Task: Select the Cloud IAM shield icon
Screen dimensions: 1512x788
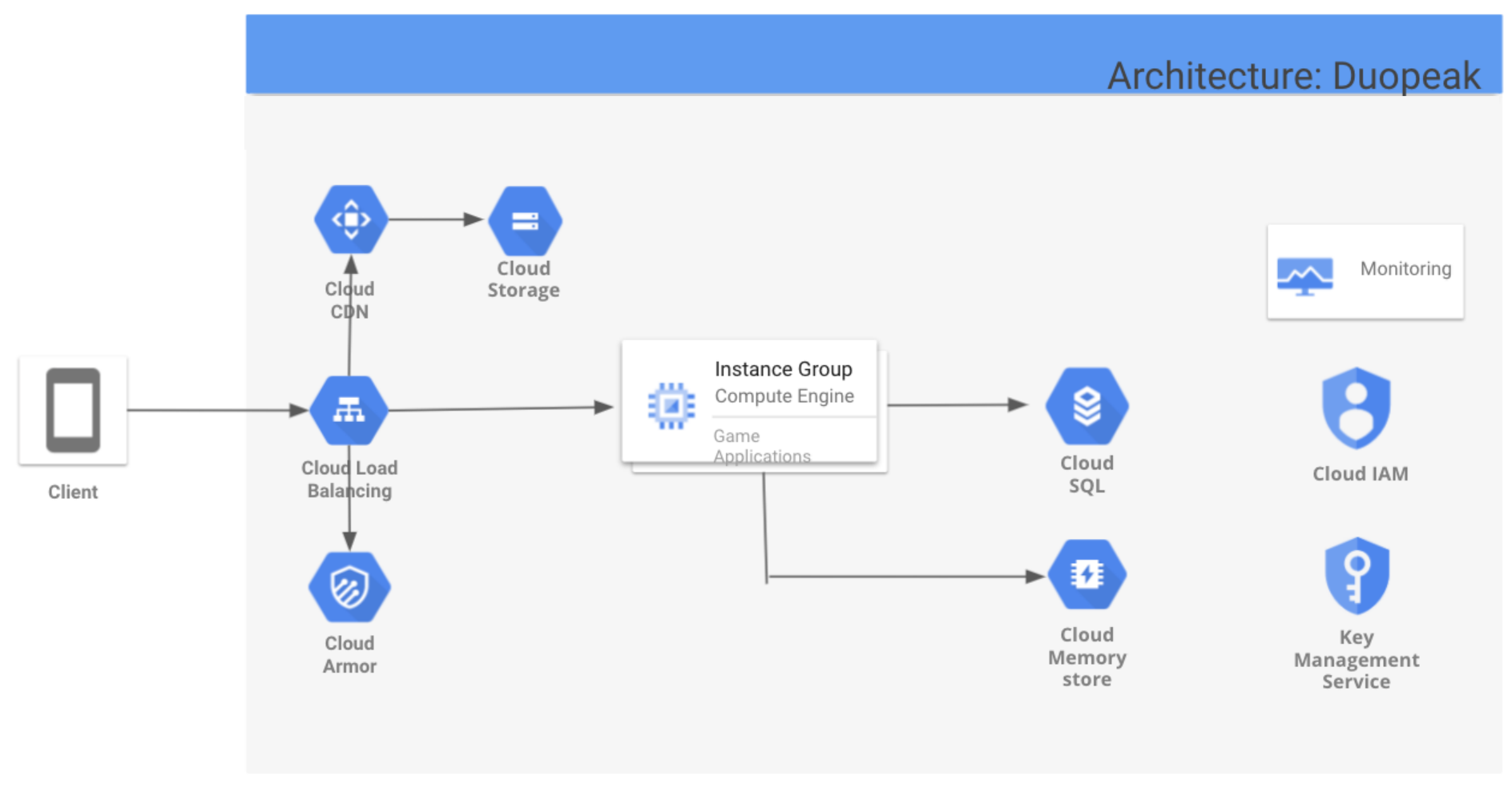Action: pos(1356,408)
